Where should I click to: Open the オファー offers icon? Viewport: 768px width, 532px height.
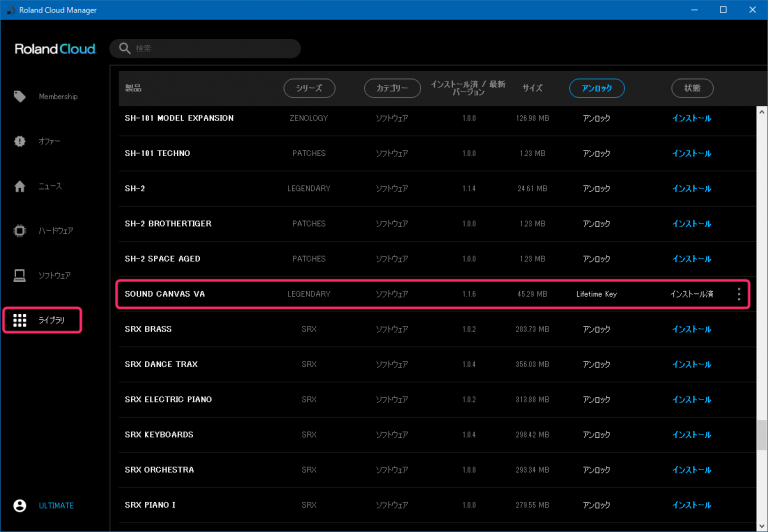[20, 141]
